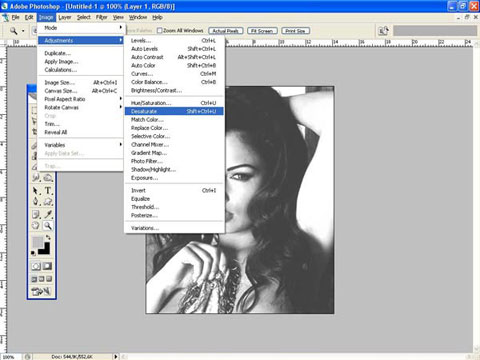The height and width of the screenshot is (360, 480).
Task: Open status bar document info arrow menu
Action: click(x=116, y=357)
